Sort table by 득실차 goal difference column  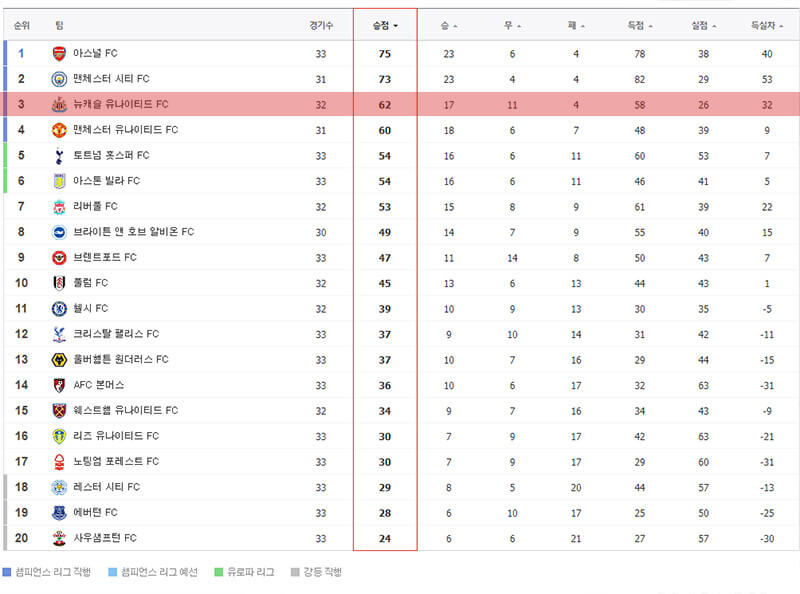tap(767, 26)
